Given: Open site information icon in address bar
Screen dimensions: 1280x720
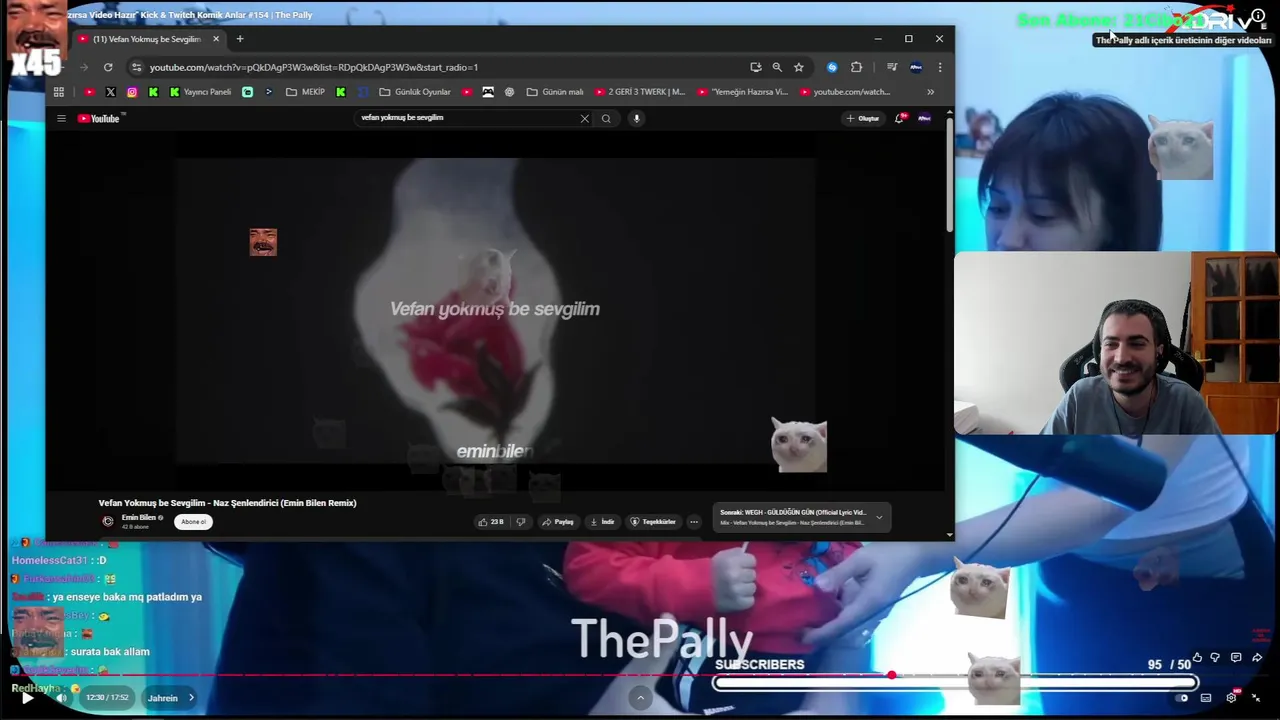Looking at the screenshot, I should pos(136,67).
